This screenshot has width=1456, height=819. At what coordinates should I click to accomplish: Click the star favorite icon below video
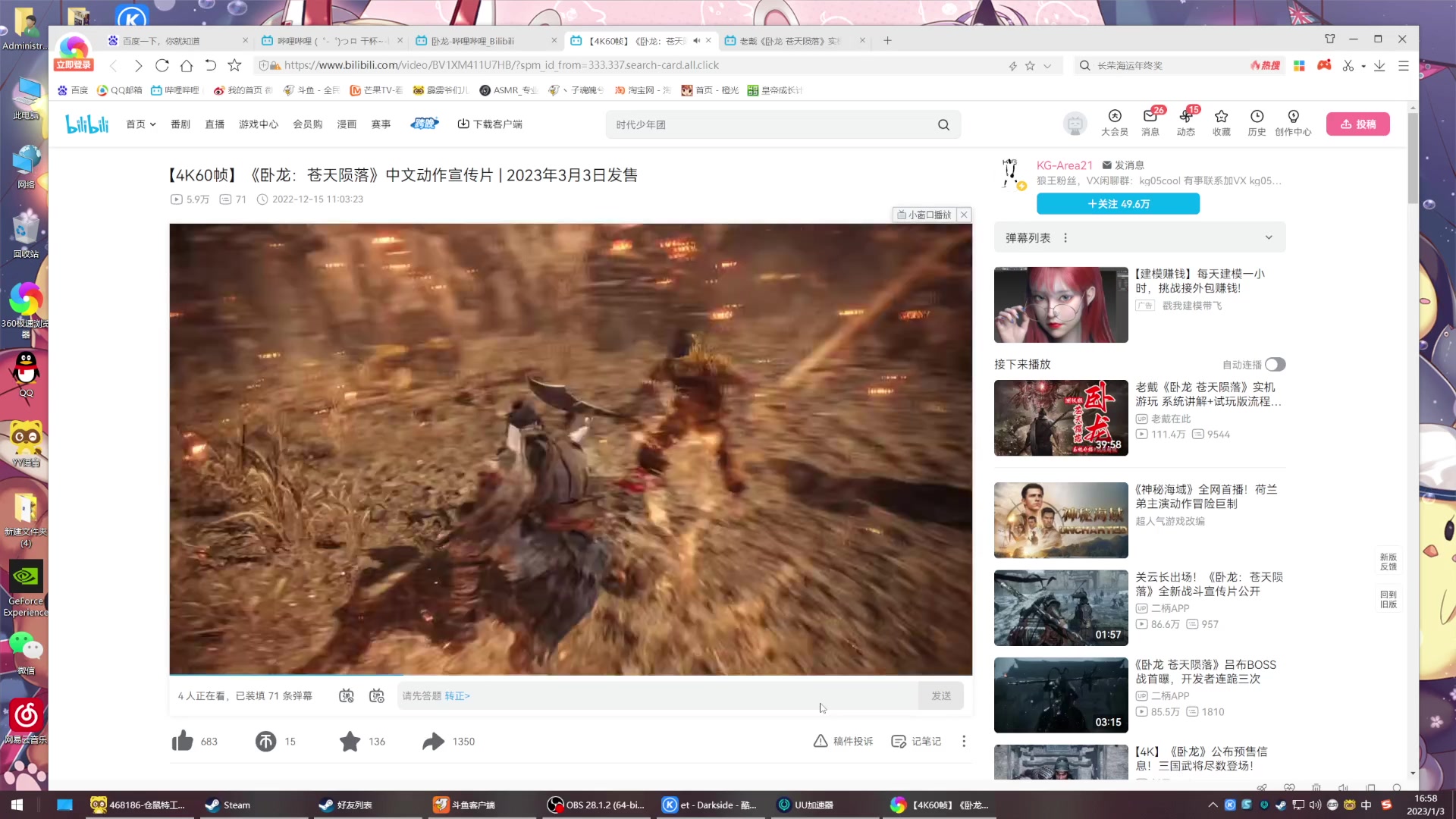pos(350,741)
